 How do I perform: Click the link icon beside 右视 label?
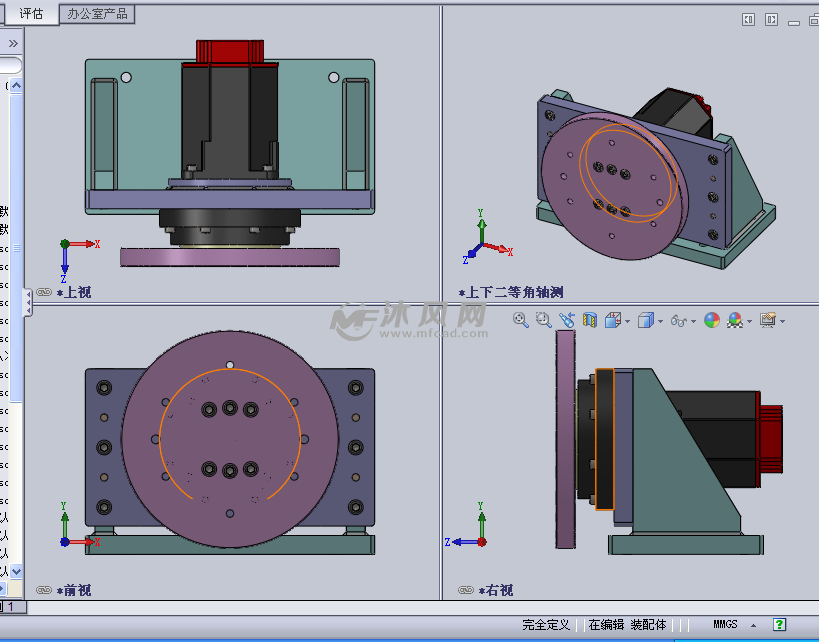tap(466, 590)
